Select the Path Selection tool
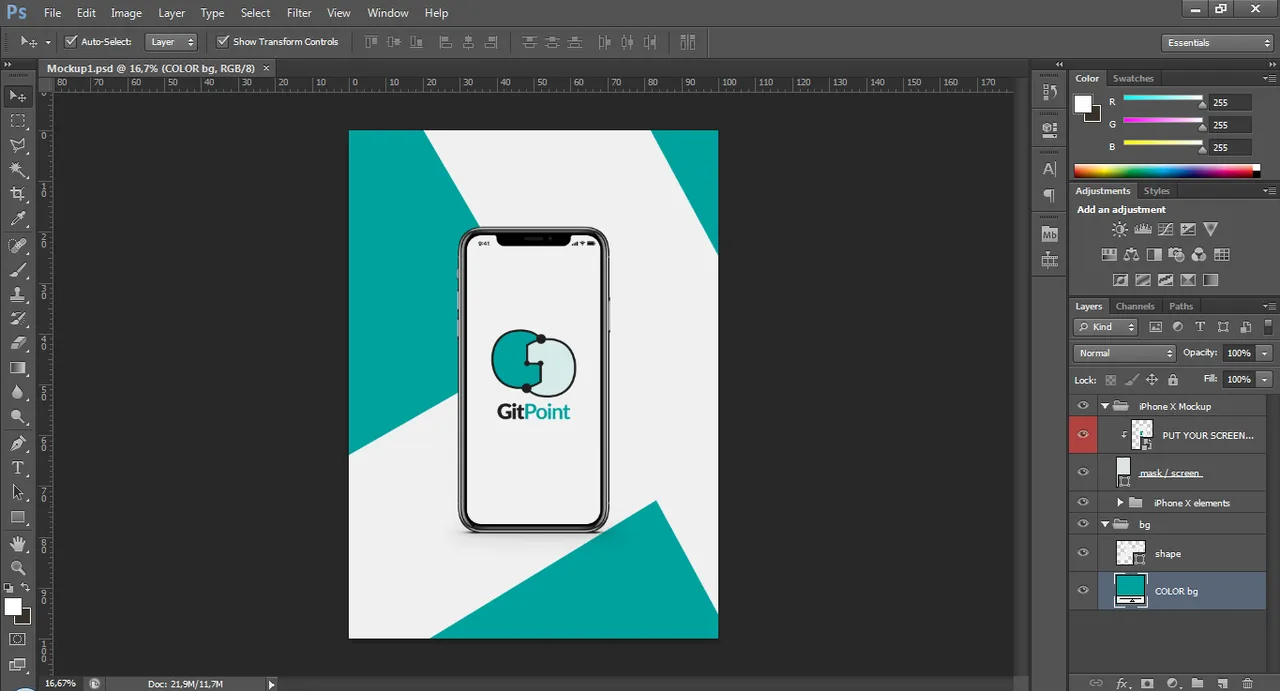 point(18,492)
